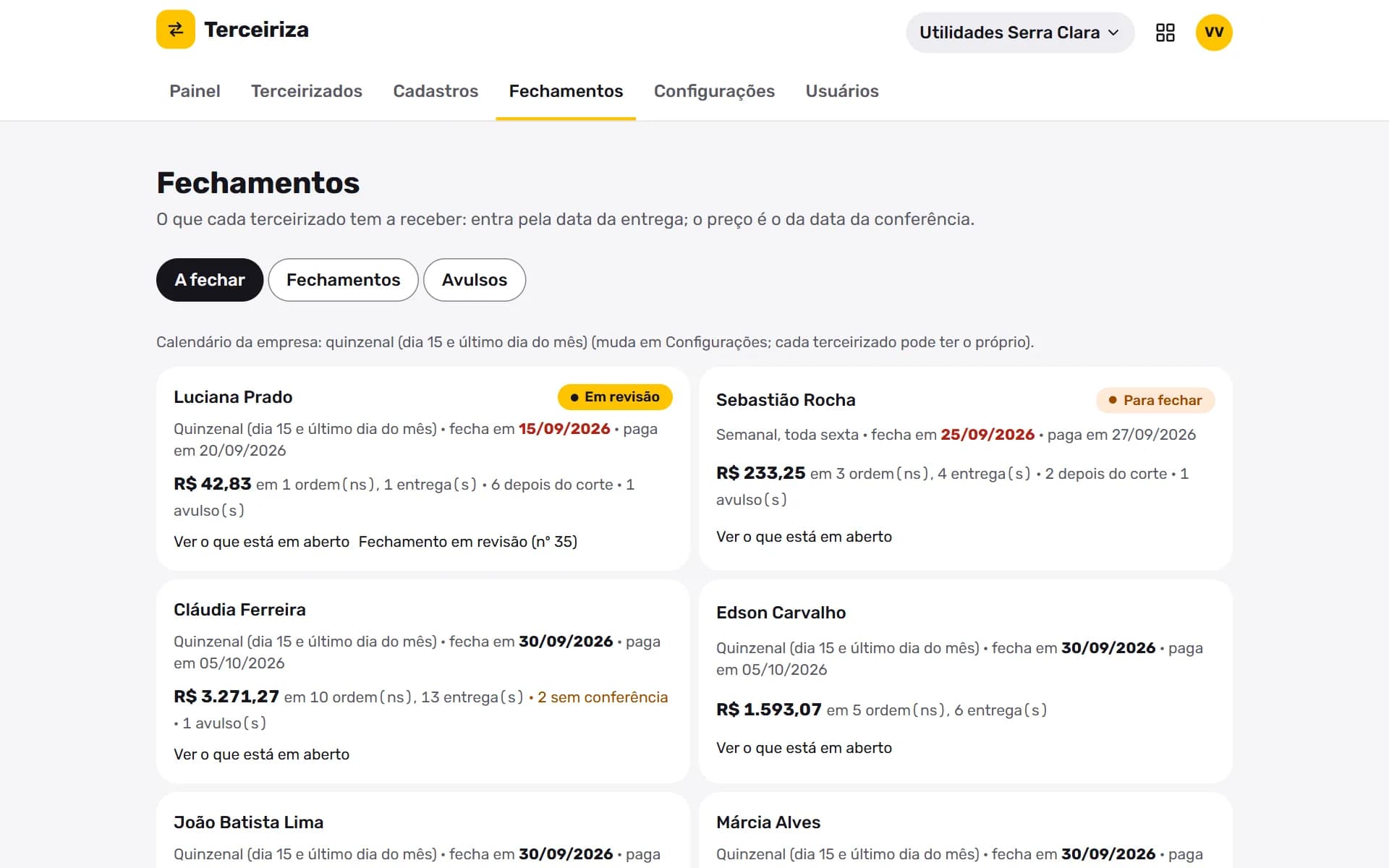Open the VV user avatar menu

1214,33
